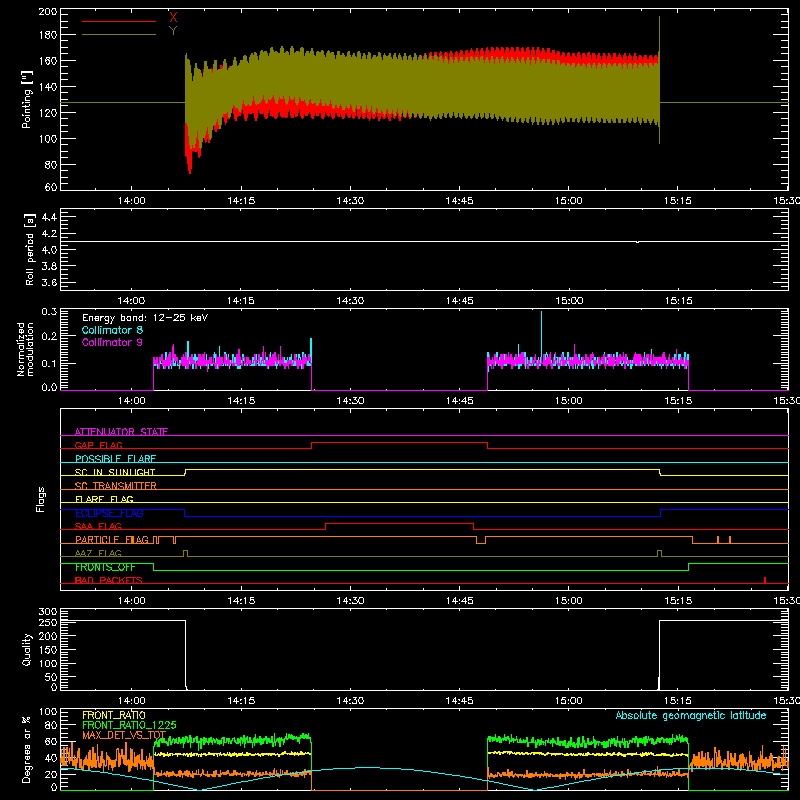Click the 250 tick on Quality axis
The width and height of the screenshot is (800, 800).
48,622
